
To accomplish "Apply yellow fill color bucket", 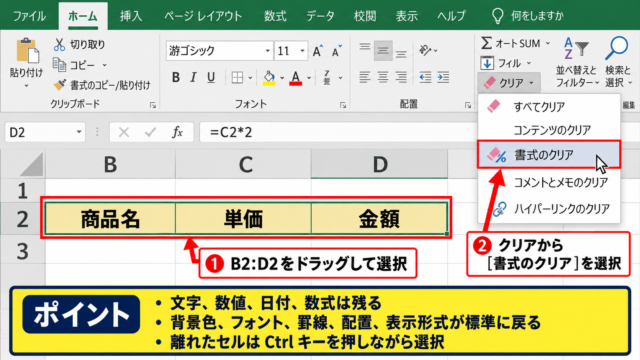I will click(269, 78).
